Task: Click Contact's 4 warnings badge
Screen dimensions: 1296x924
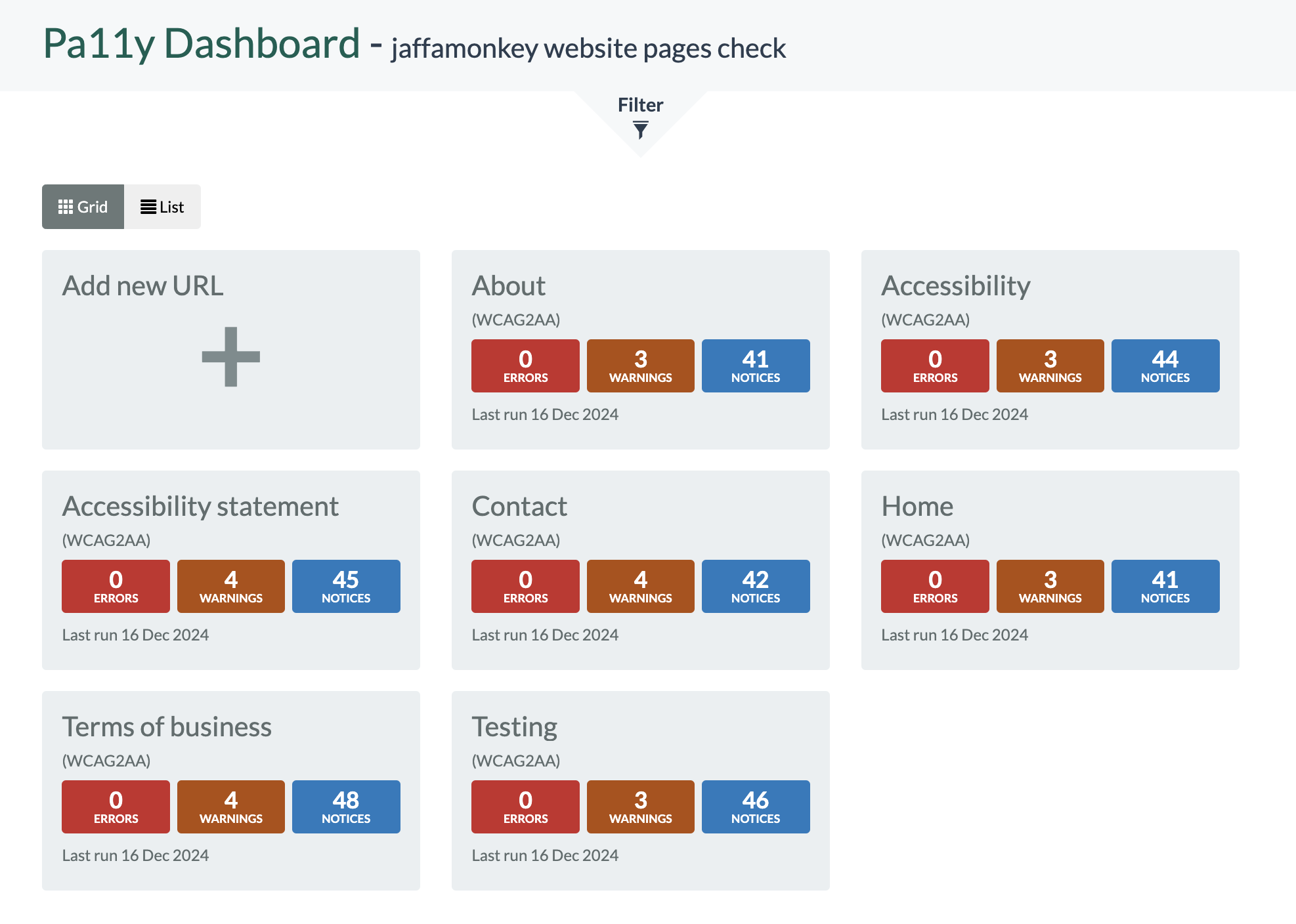Action: (x=641, y=586)
